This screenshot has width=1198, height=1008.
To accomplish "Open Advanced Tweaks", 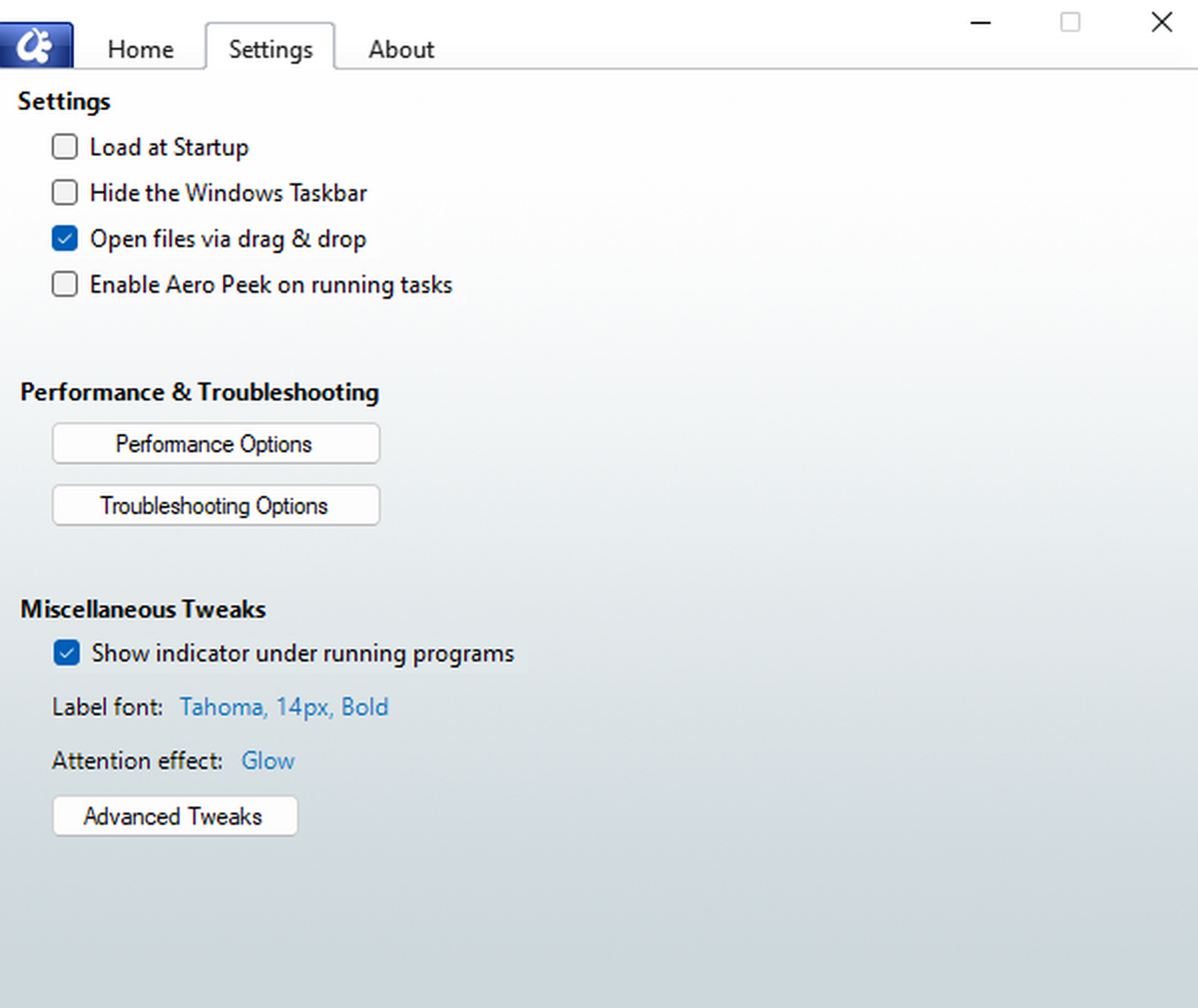I will click(x=175, y=816).
